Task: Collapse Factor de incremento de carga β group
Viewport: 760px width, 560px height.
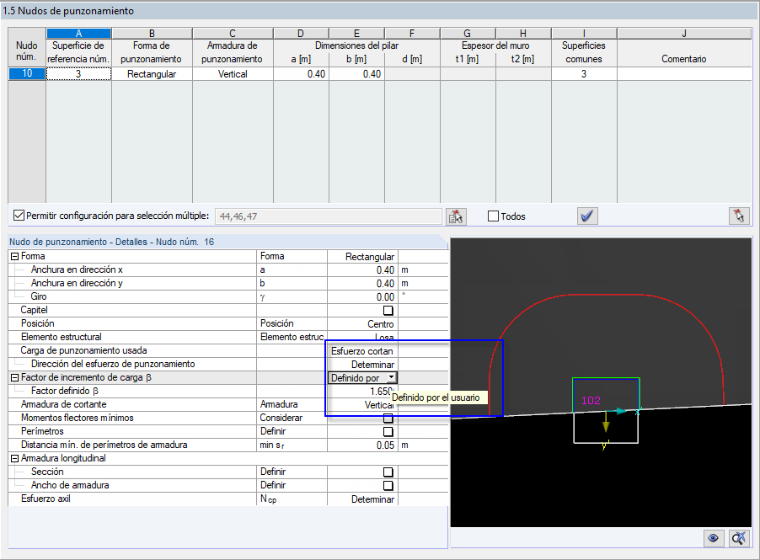Action: [x=15, y=378]
